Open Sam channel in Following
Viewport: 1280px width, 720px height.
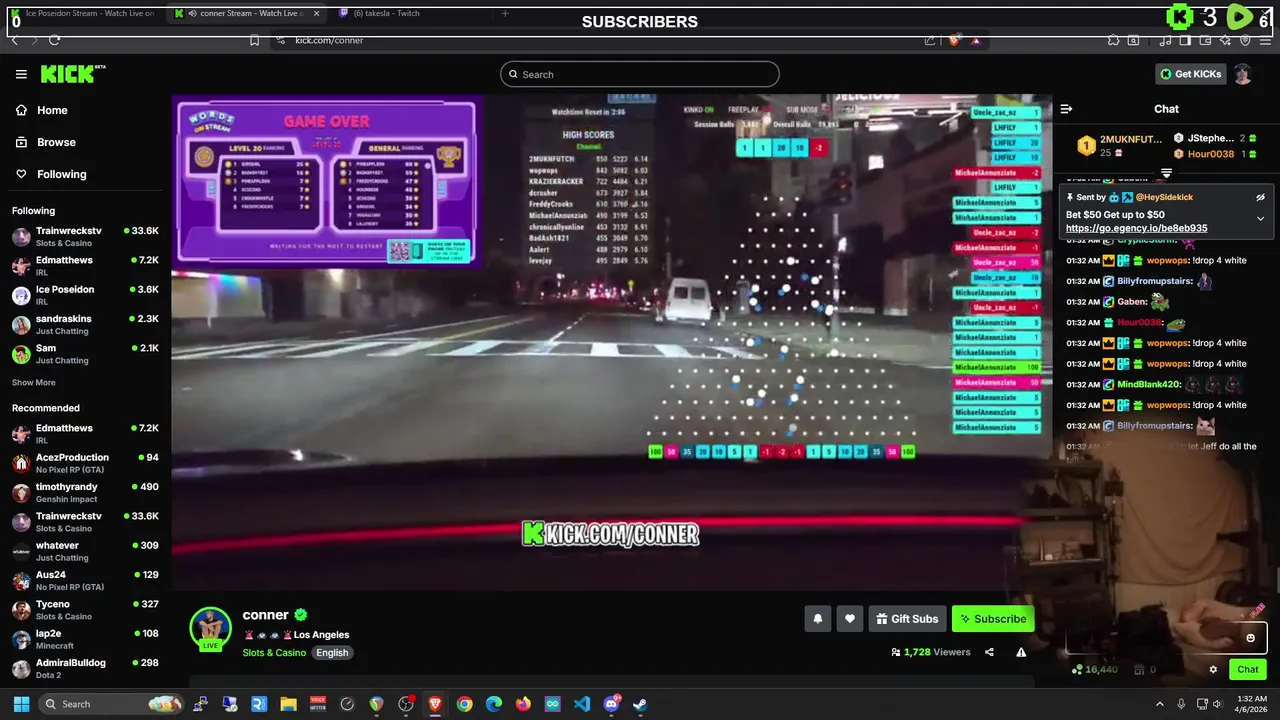coord(85,354)
